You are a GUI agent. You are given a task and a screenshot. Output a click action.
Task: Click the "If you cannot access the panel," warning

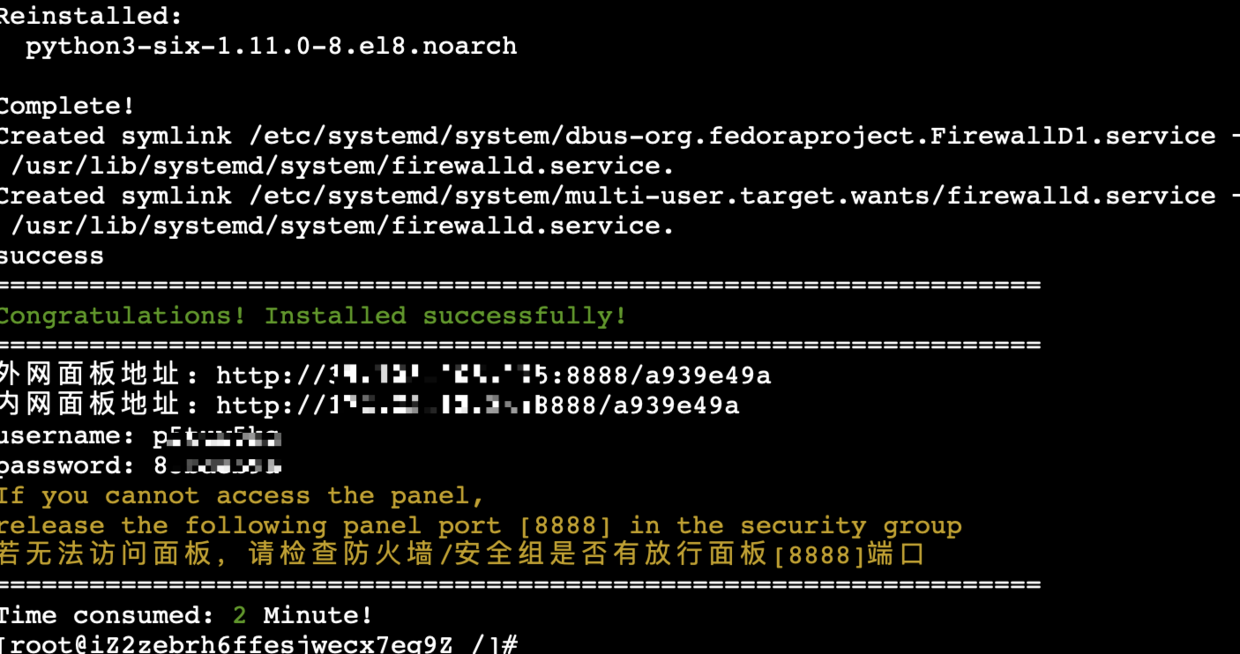pos(241,496)
